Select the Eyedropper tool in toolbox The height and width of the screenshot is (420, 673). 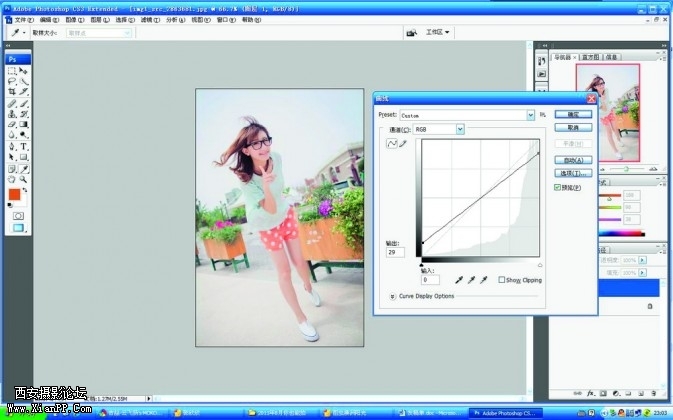pyautogui.click(x=24, y=169)
